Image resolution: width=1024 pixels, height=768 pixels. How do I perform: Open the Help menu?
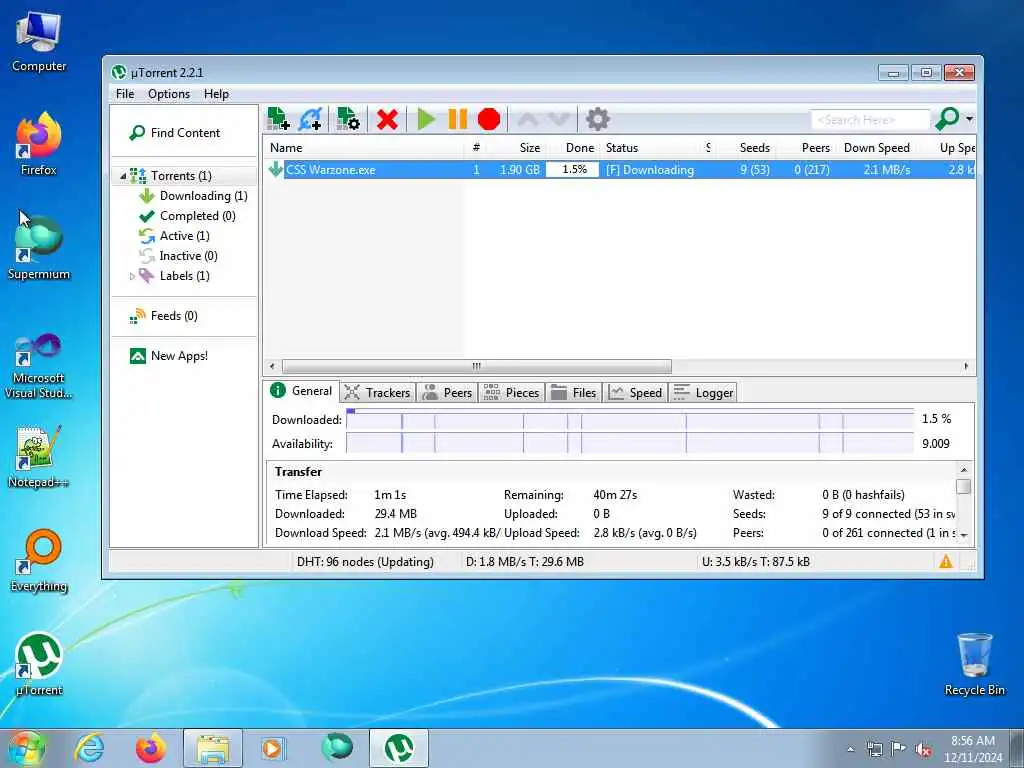tap(216, 94)
